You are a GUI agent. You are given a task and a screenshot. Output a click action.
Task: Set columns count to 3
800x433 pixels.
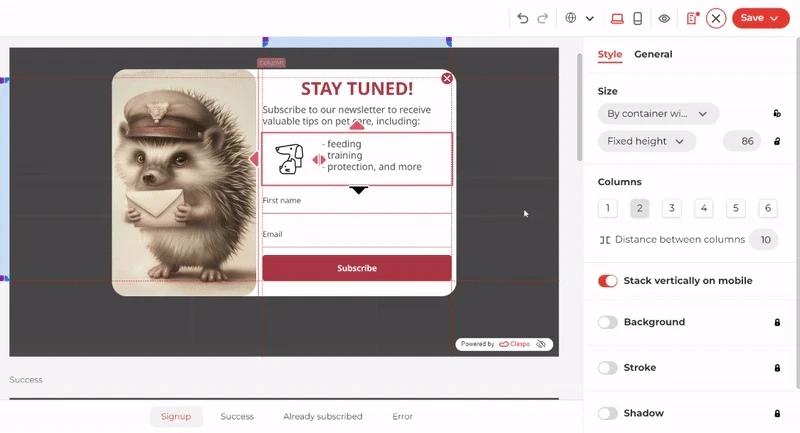click(x=672, y=208)
